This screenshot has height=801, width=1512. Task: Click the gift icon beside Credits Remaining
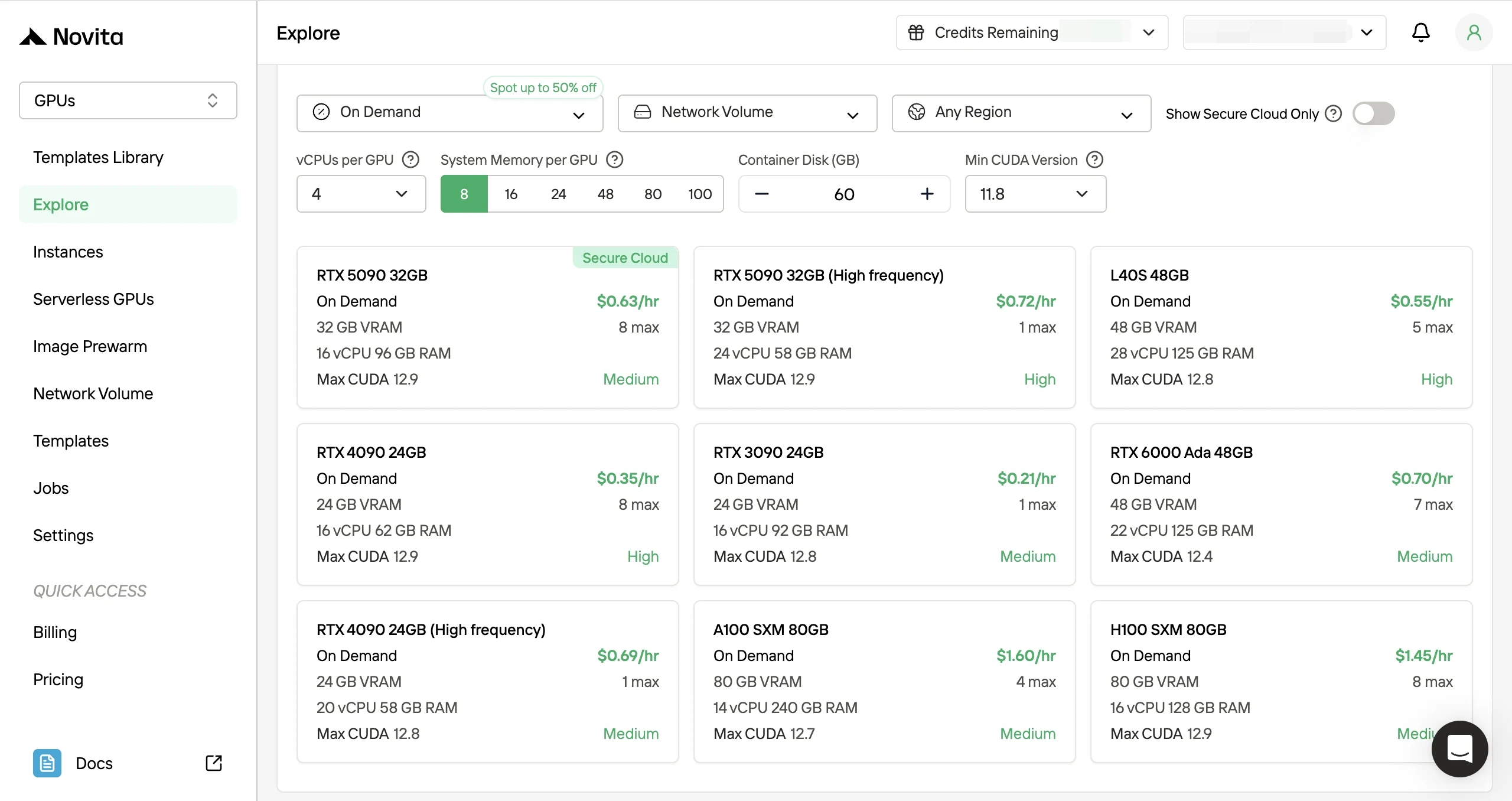coord(915,32)
